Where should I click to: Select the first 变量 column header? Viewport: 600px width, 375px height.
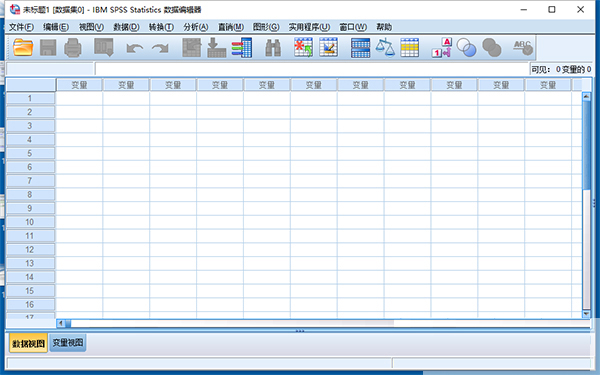(x=79, y=85)
